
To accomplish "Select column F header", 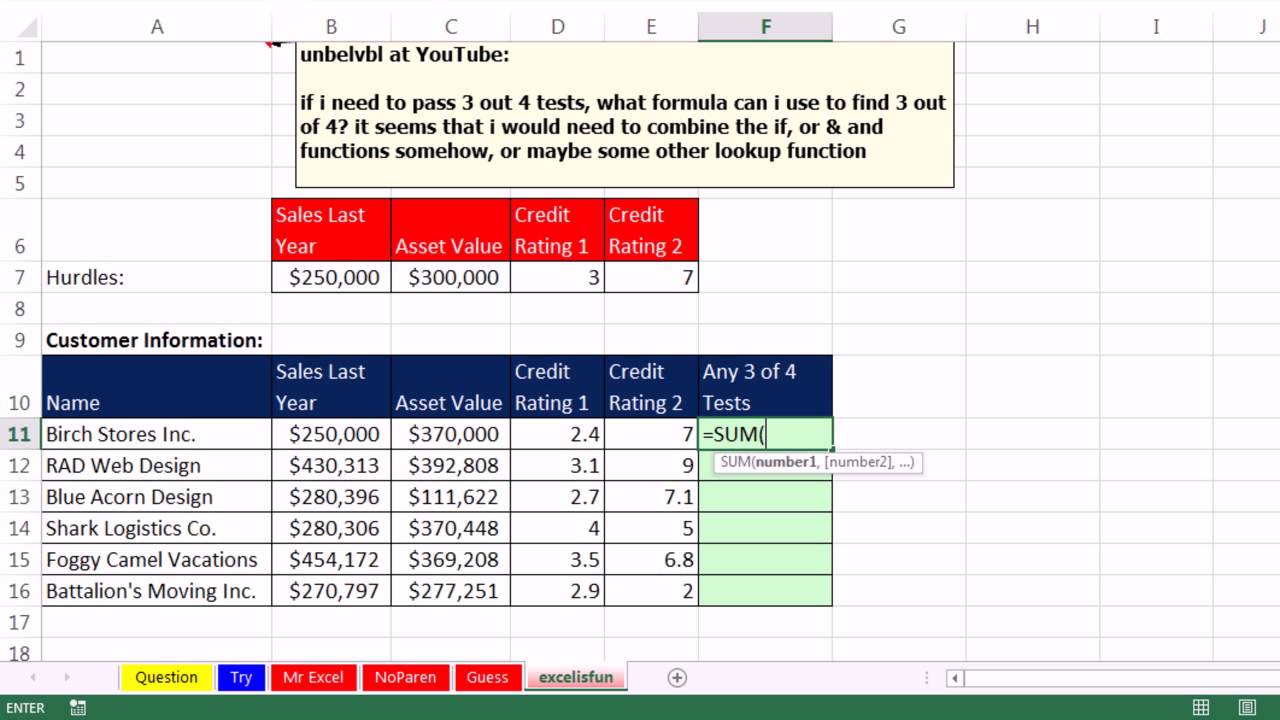I will [765, 27].
